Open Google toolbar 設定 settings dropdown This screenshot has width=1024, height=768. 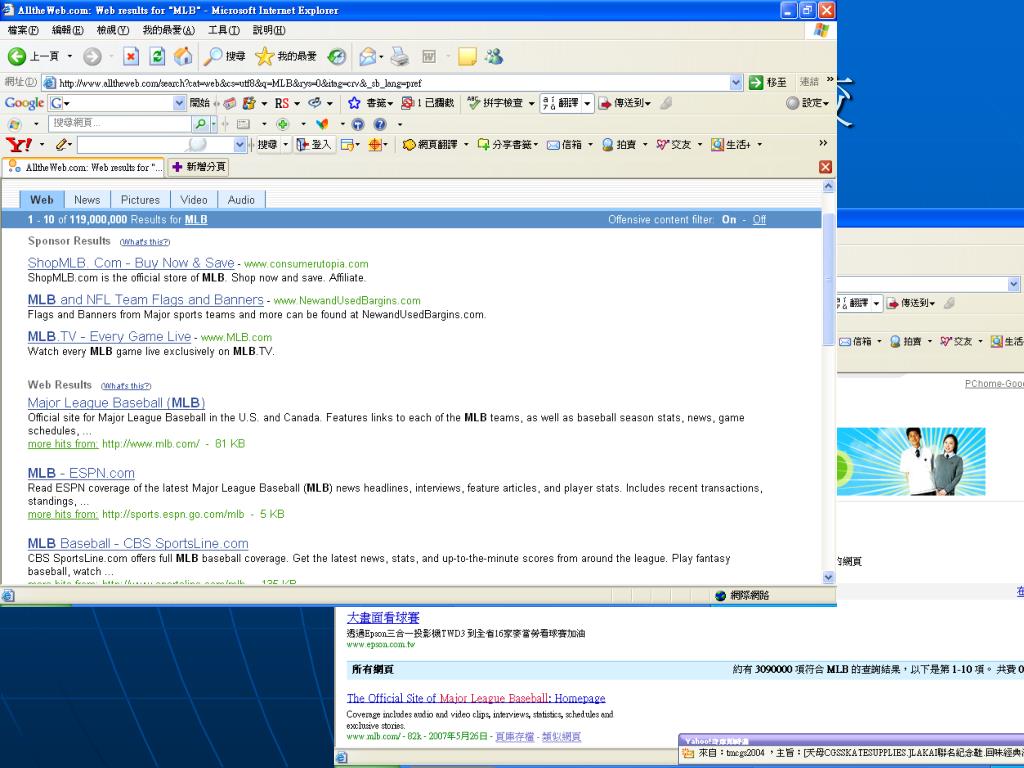point(808,103)
